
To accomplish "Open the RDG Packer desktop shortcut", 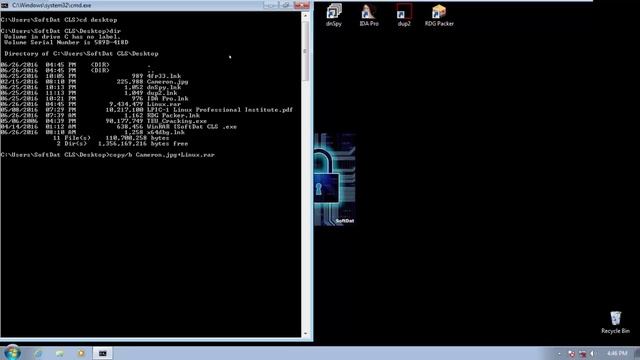I will [439, 15].
